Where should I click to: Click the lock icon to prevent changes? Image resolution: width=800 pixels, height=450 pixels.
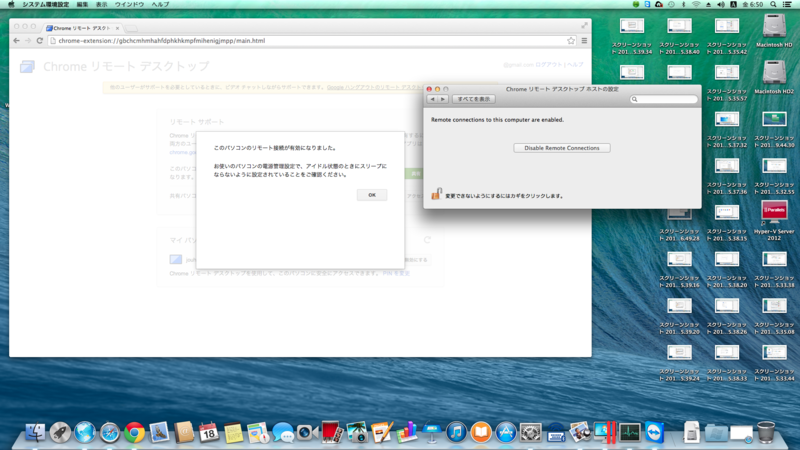coord(436,193)
